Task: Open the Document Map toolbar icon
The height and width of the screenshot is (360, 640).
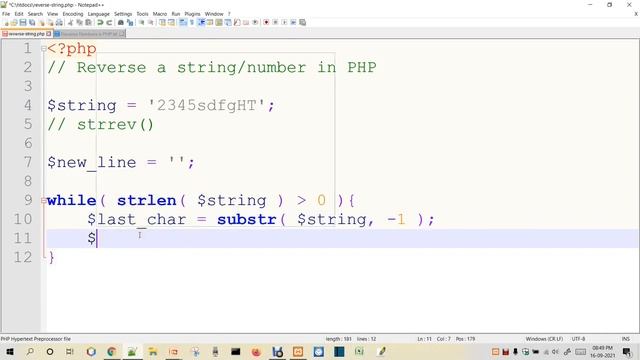Action: (219, 22)
